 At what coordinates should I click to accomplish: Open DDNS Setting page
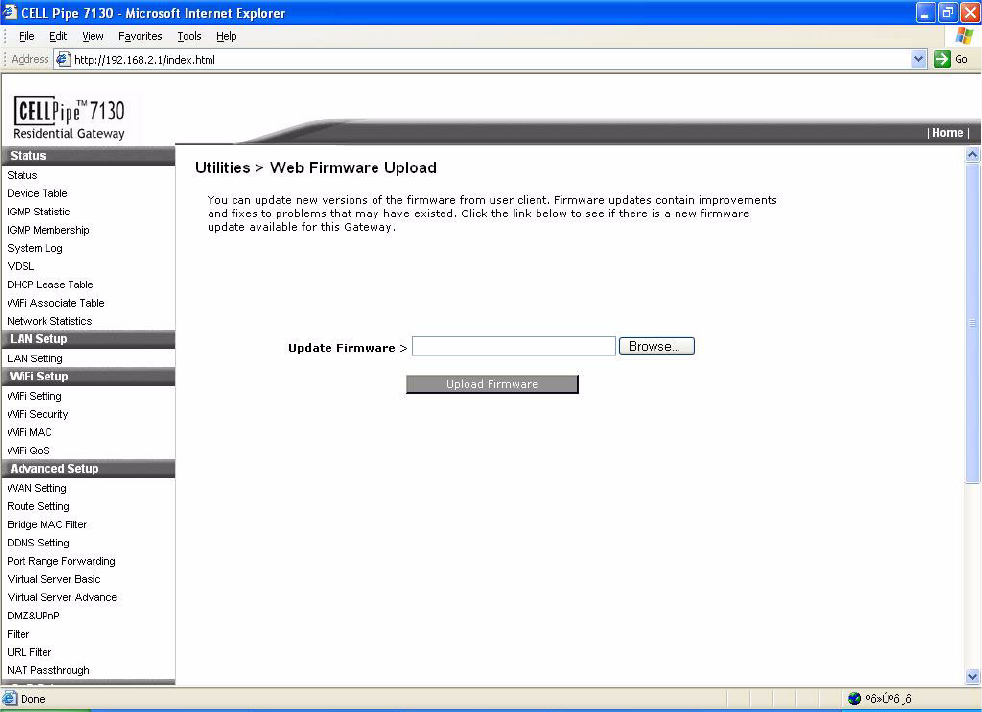click(x=38, y=543)
